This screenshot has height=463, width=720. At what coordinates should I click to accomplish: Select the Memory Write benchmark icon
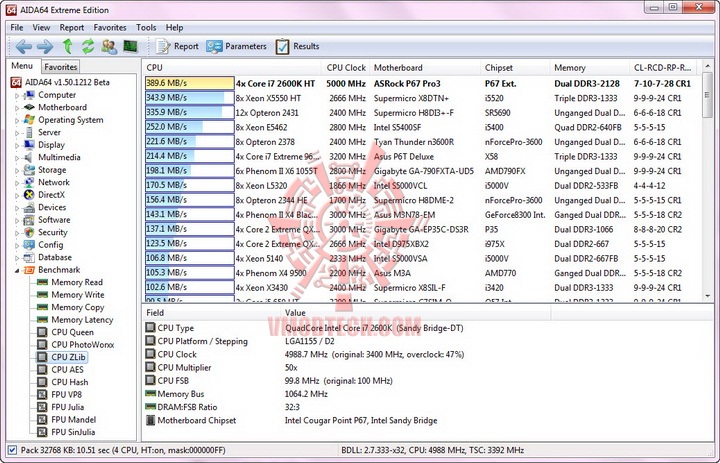[42, 294]
